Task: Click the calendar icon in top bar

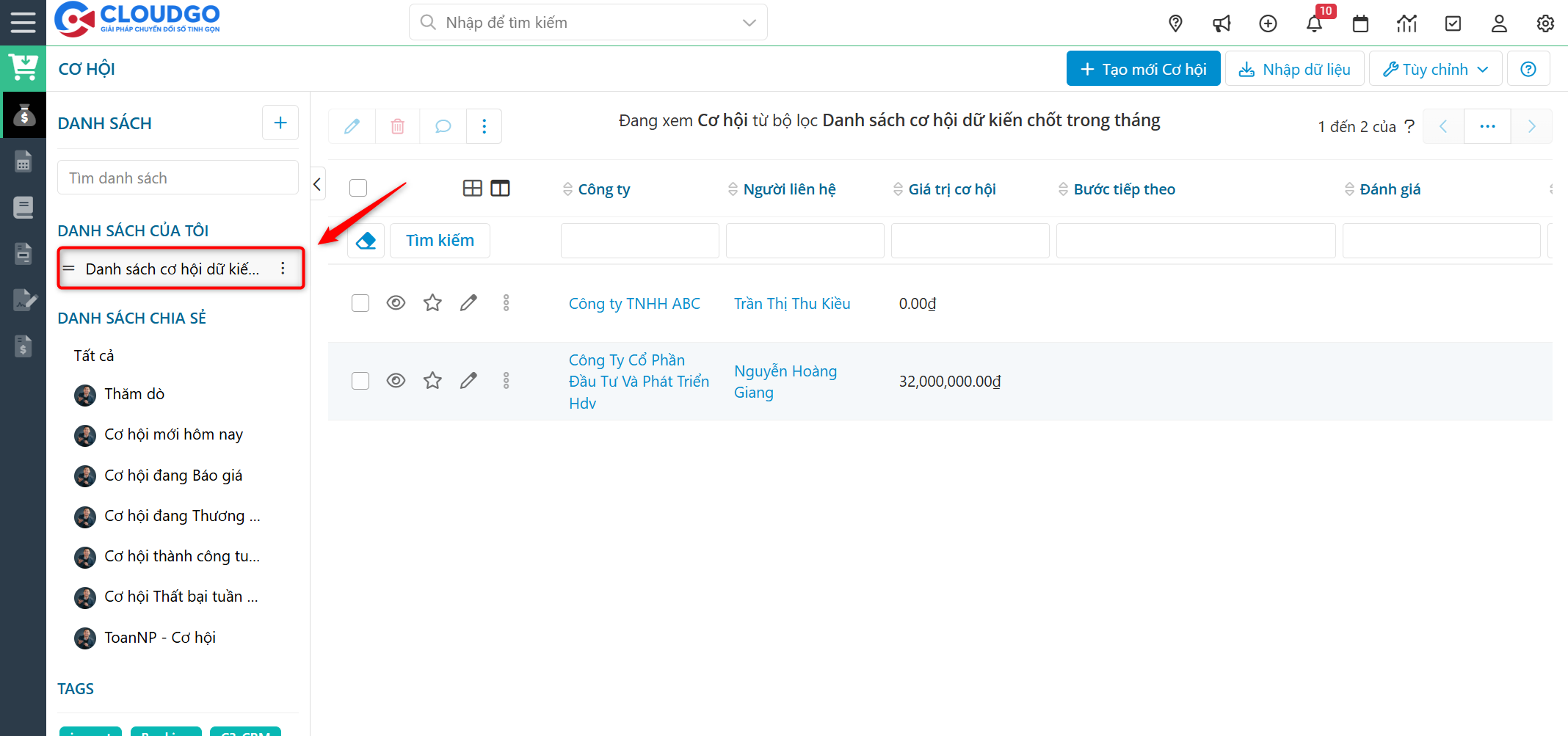Action: pos(1360,23)
